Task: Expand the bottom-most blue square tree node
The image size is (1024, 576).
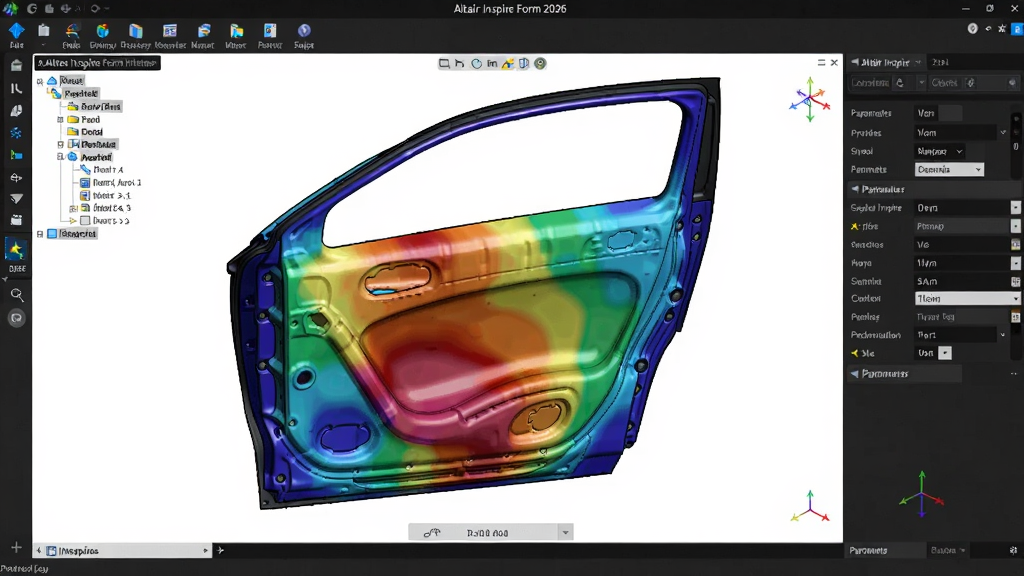Action: click(40, 234)
